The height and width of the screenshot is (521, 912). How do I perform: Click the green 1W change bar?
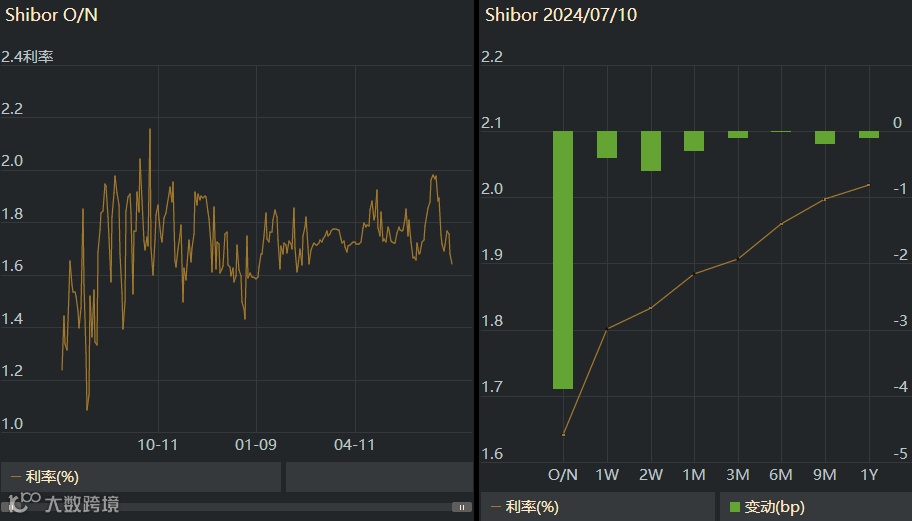(607, 144)
